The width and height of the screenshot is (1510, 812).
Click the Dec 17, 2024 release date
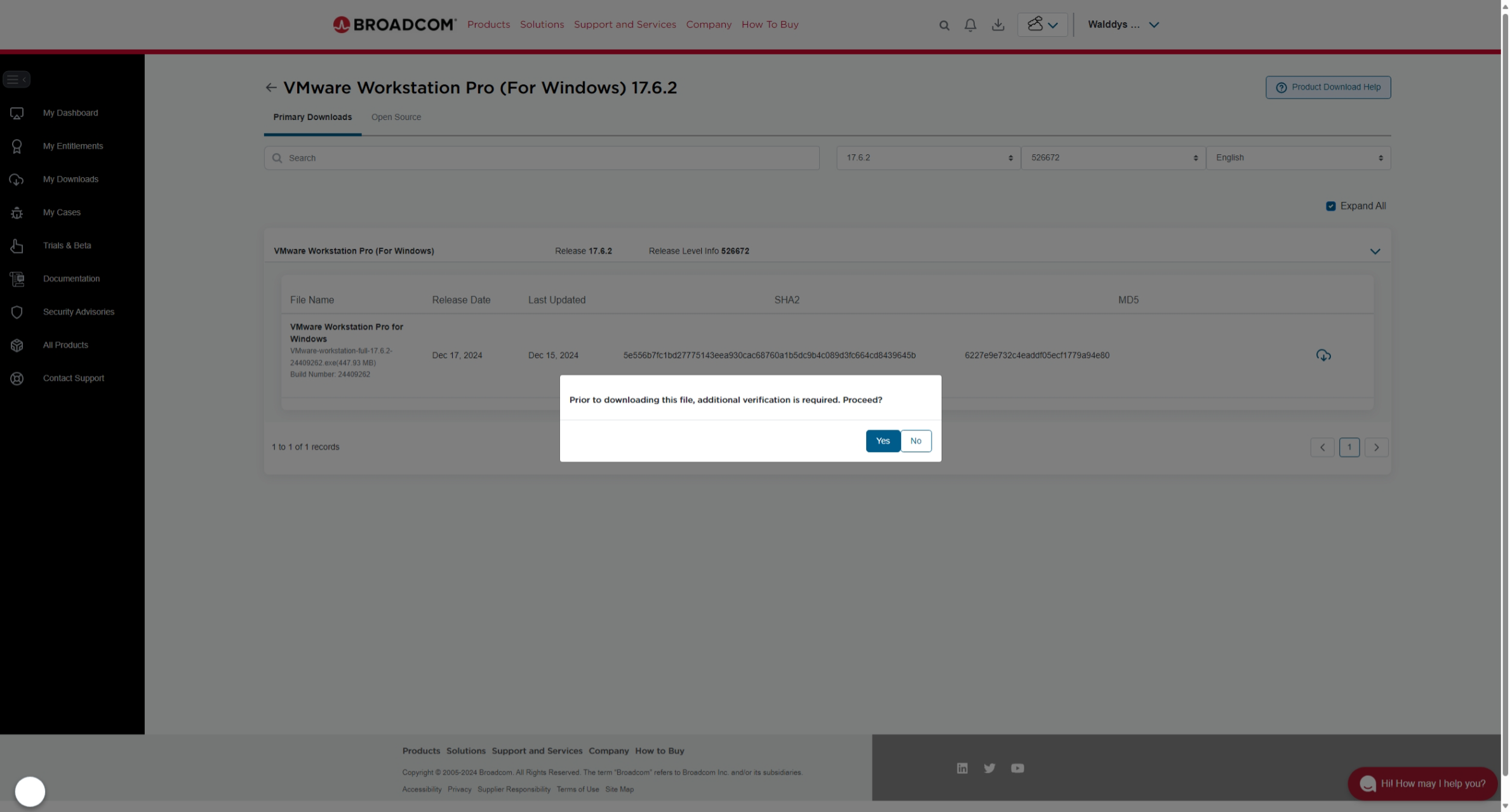click(x=457, y=356)
